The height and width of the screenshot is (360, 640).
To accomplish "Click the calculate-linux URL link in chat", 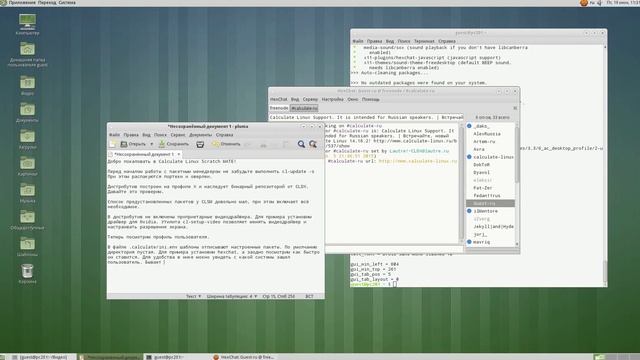I will [418, 161].
